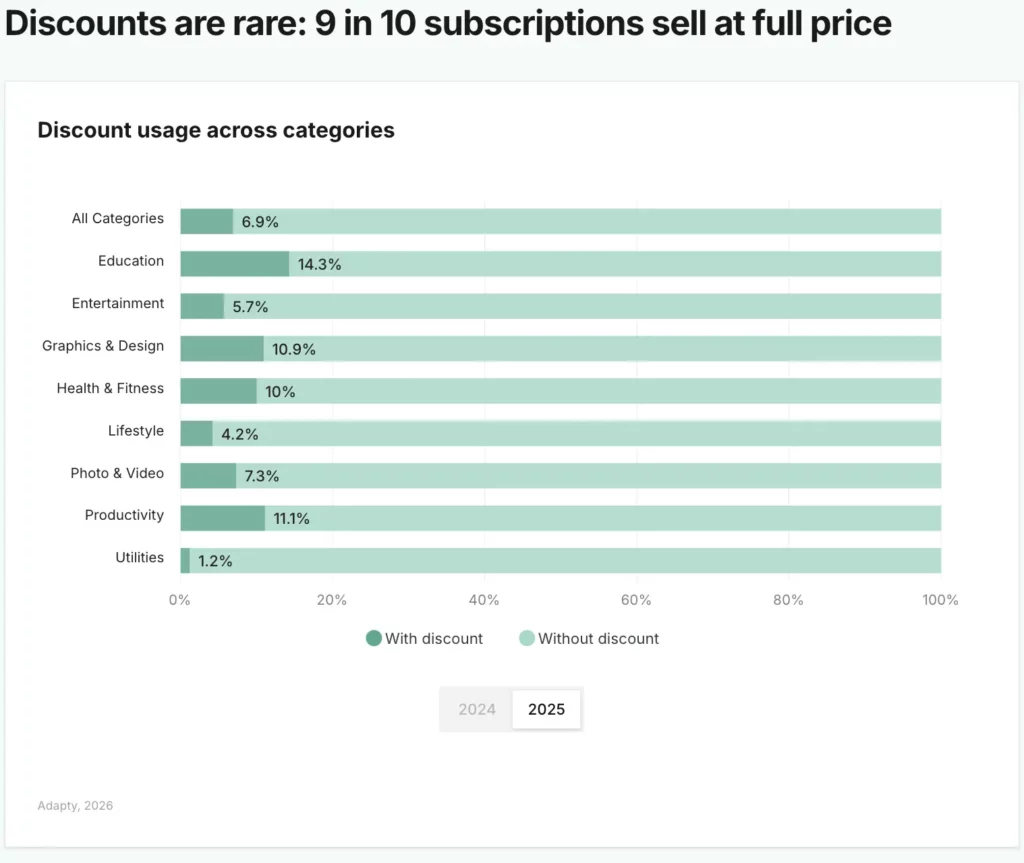Select the 2025 tab
This screenshot has width=1024, height=863.
point(546,709)
